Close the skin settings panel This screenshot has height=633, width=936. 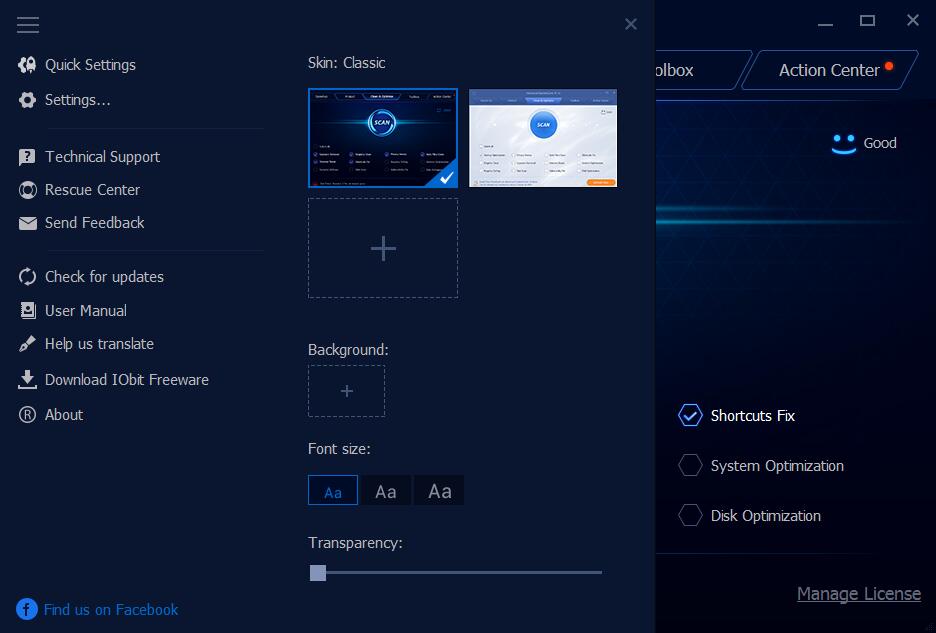pyautogui.click(x=630, y=24)
